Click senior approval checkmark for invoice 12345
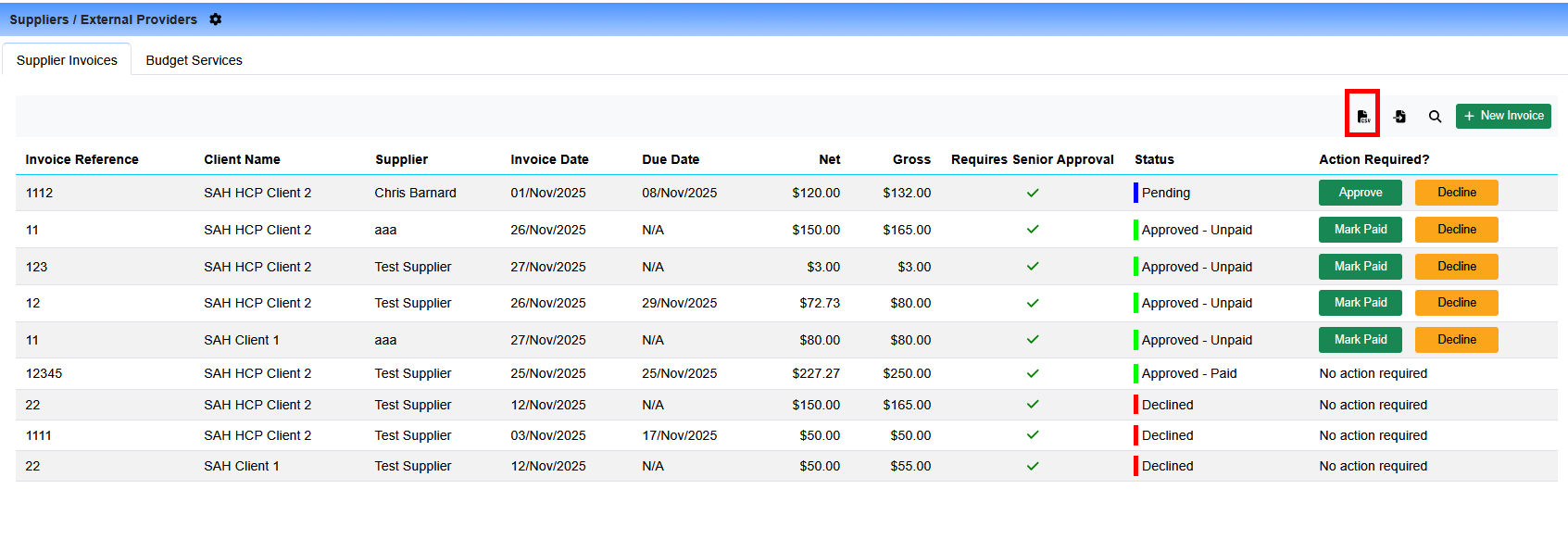 point(1033,373)
